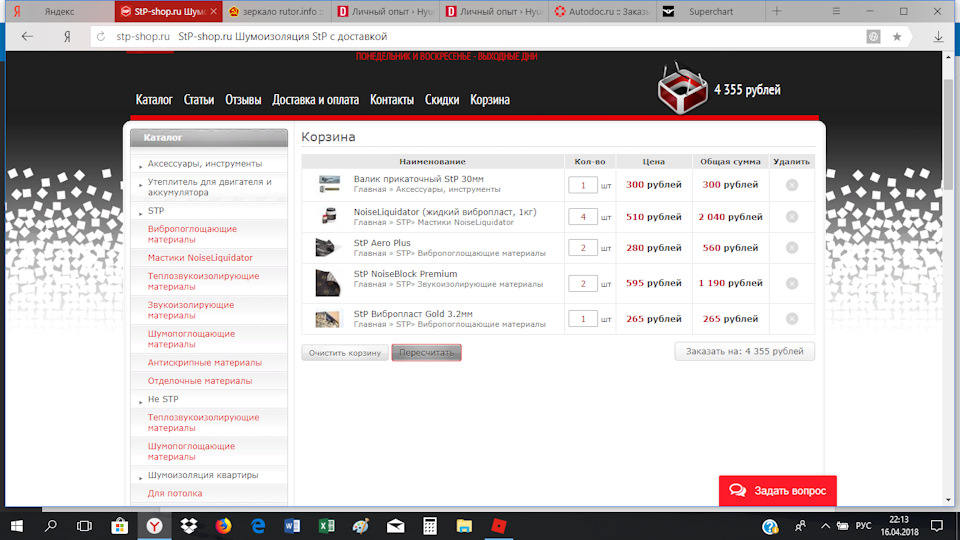This screenshot has width=960, height=540.
Task: Open File Explorer from taskbar
Action: point(464,526)
